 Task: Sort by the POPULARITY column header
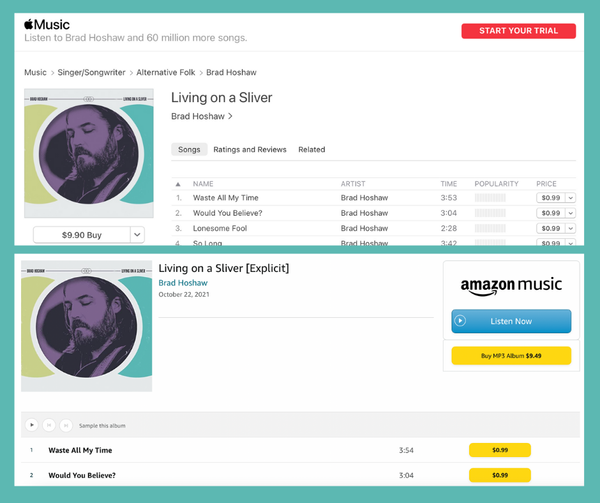coord(496,184)
